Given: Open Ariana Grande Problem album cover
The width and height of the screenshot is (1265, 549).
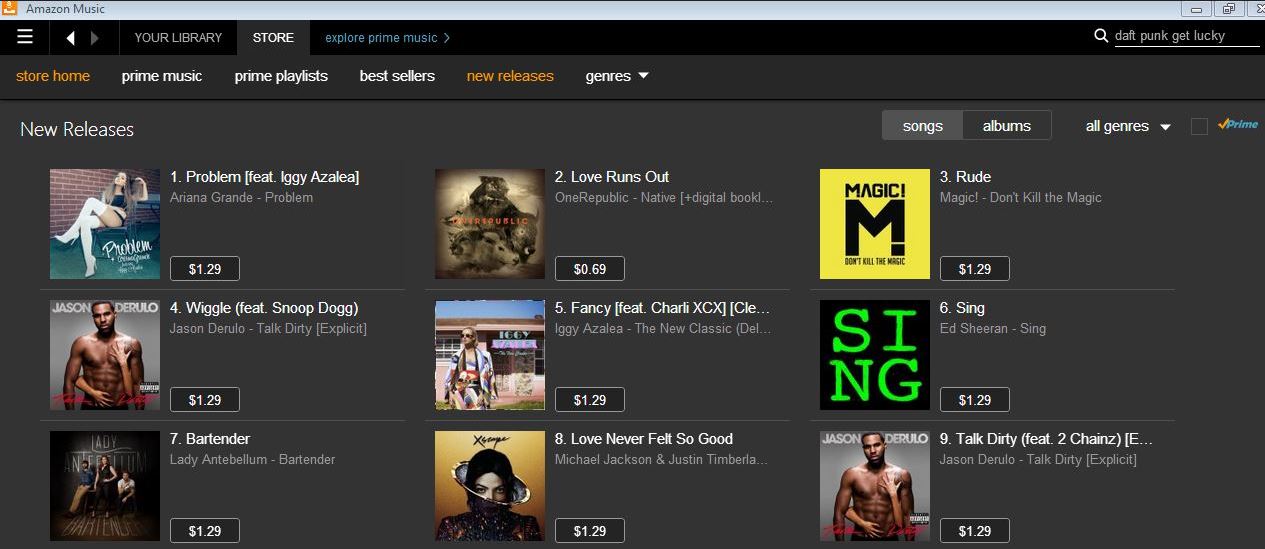Looking at the screenshot, I should (105, 224).
